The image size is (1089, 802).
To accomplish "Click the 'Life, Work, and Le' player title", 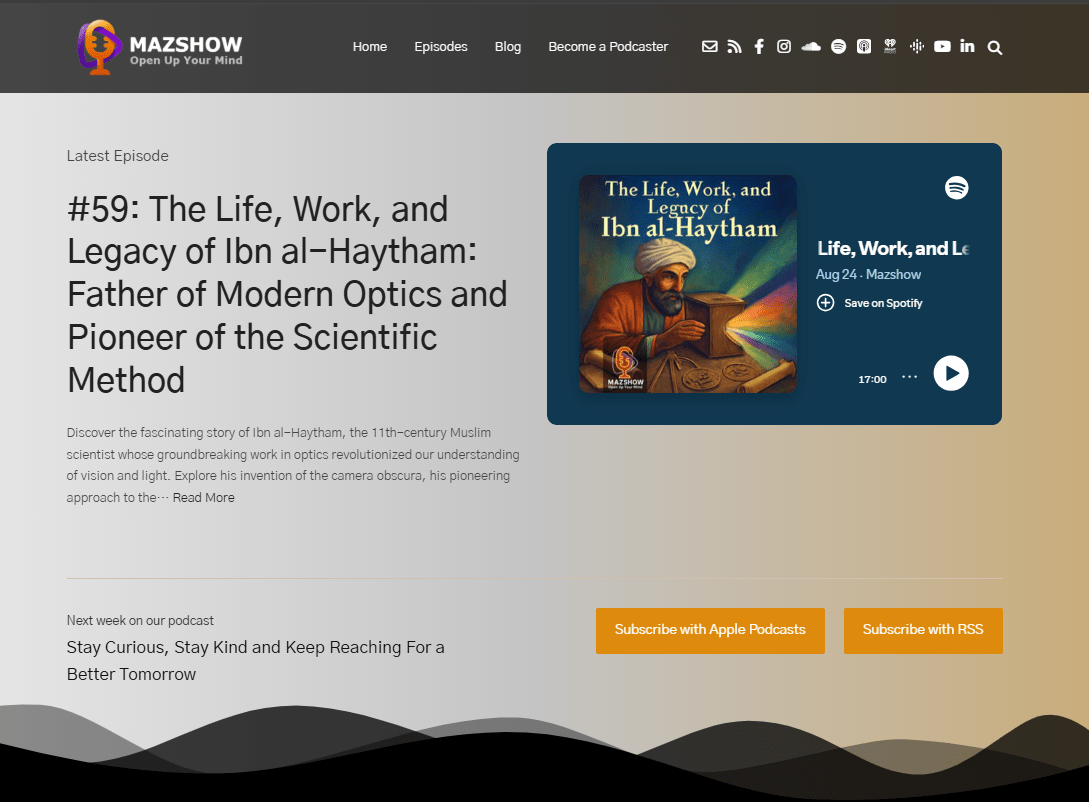I will click(x=892, y=249).
